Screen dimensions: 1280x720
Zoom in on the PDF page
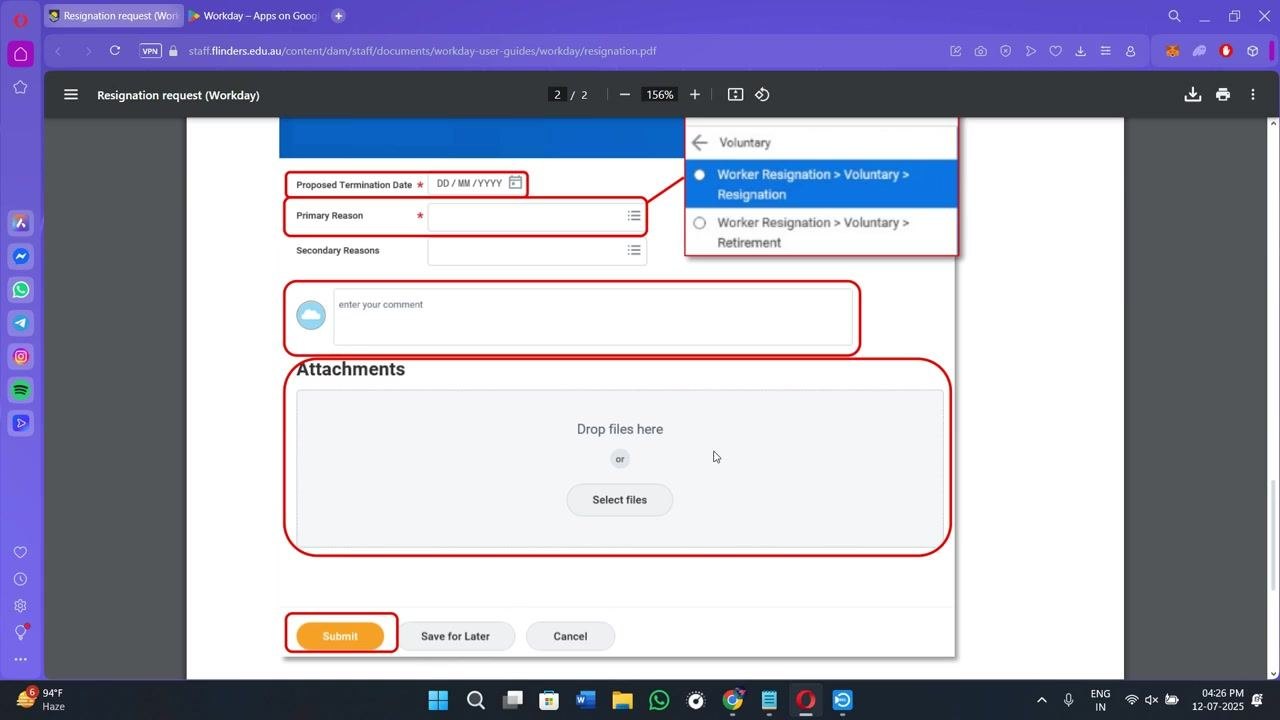point(695,95)
